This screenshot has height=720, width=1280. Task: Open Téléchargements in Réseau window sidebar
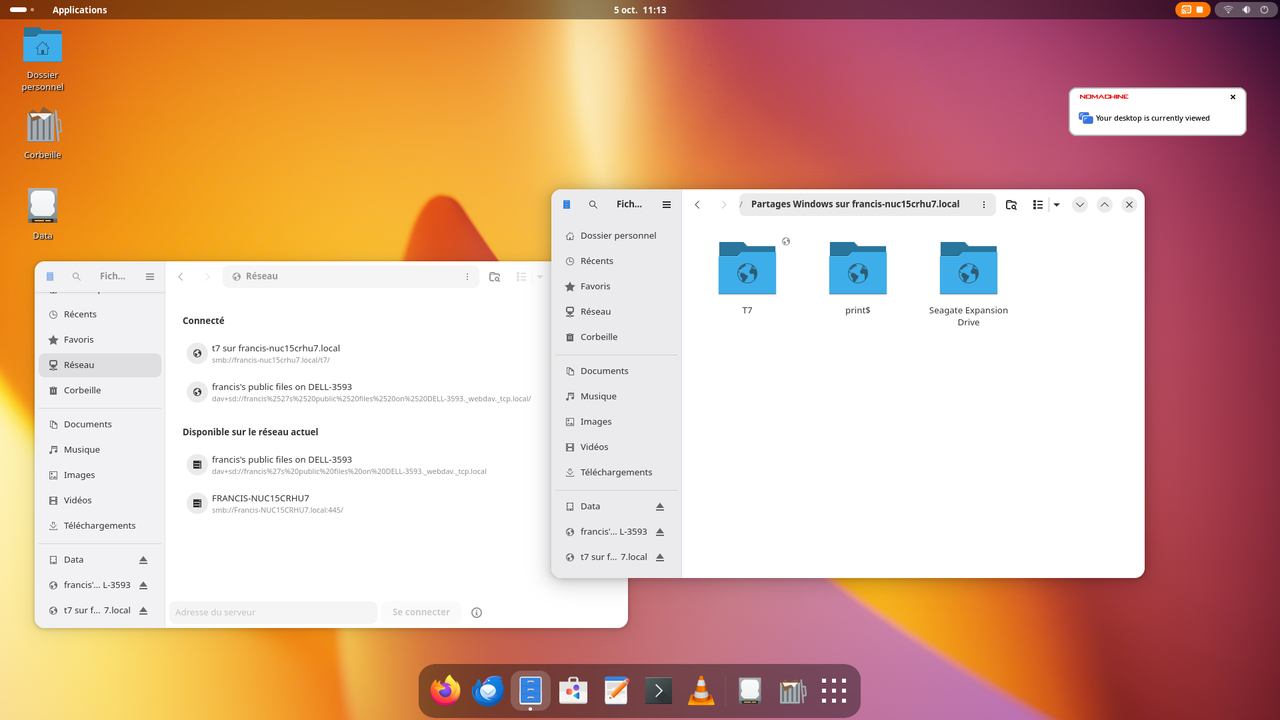pyautogui.click(x=100, y=525)
